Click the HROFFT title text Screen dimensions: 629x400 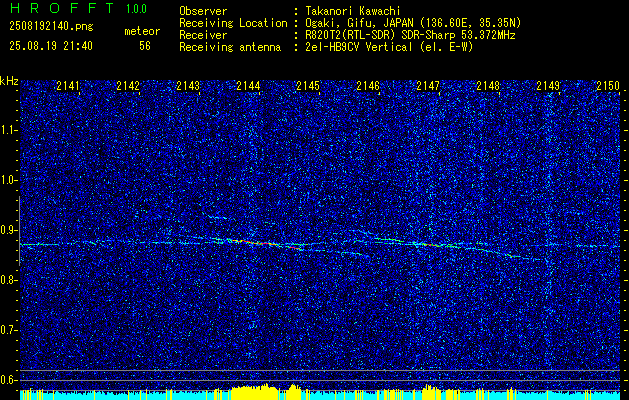[62, 8]
